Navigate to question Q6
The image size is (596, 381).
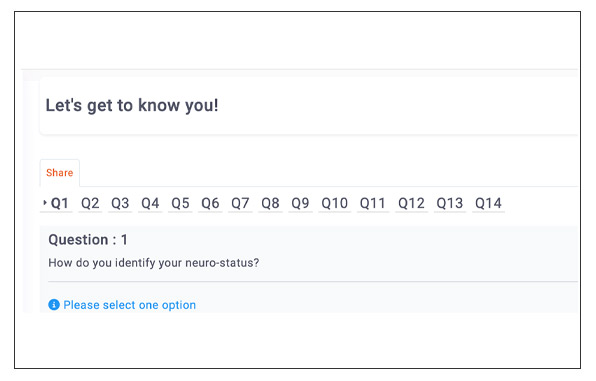210,203
